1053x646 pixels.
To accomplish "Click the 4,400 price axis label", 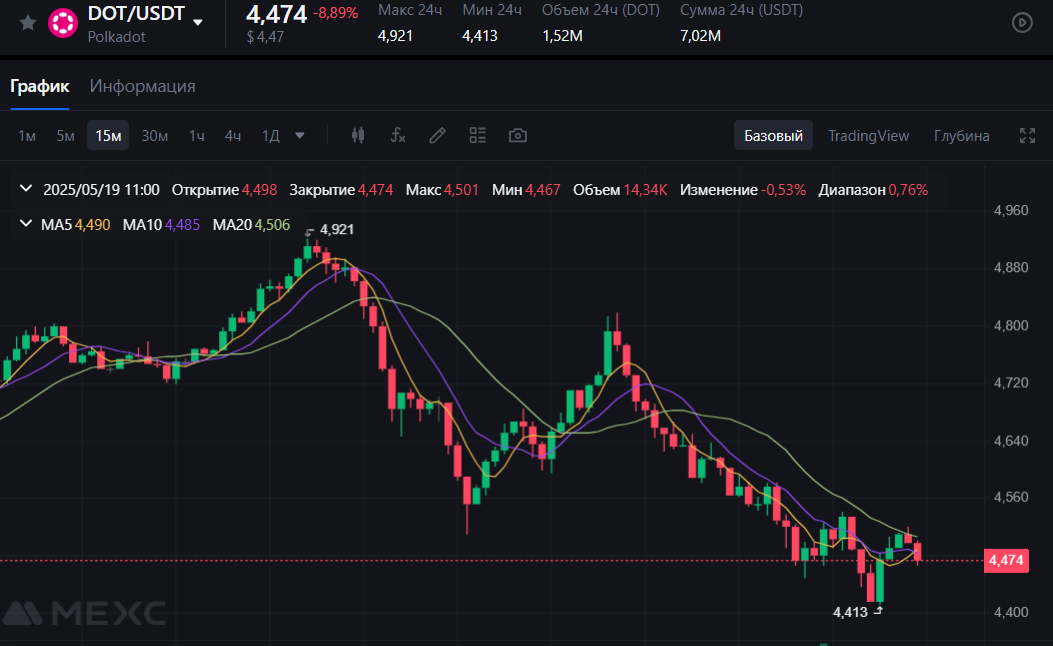I will (1011, 612).
